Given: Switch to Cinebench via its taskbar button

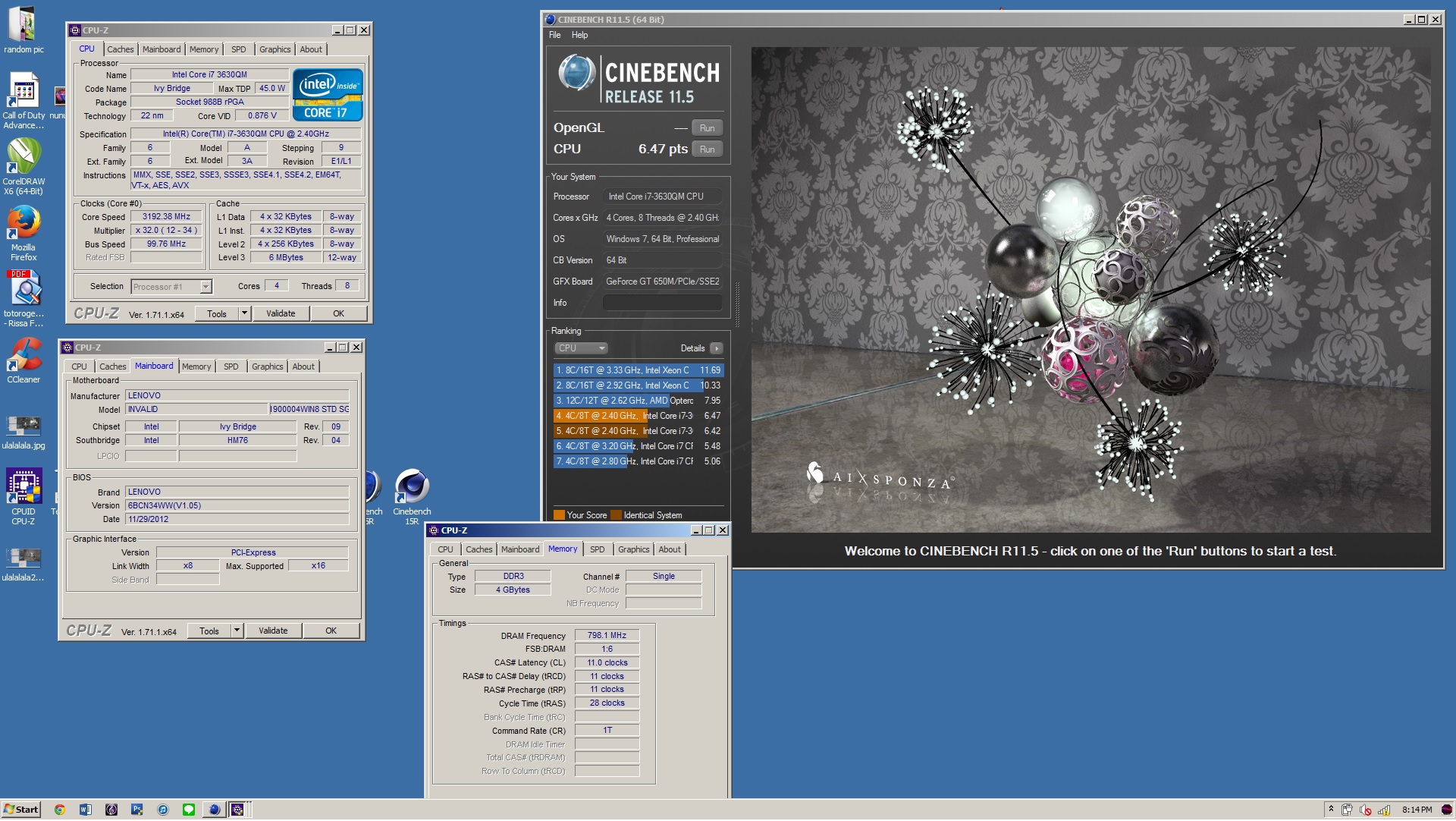Looking at the screenshot, I should pos(215,810).
